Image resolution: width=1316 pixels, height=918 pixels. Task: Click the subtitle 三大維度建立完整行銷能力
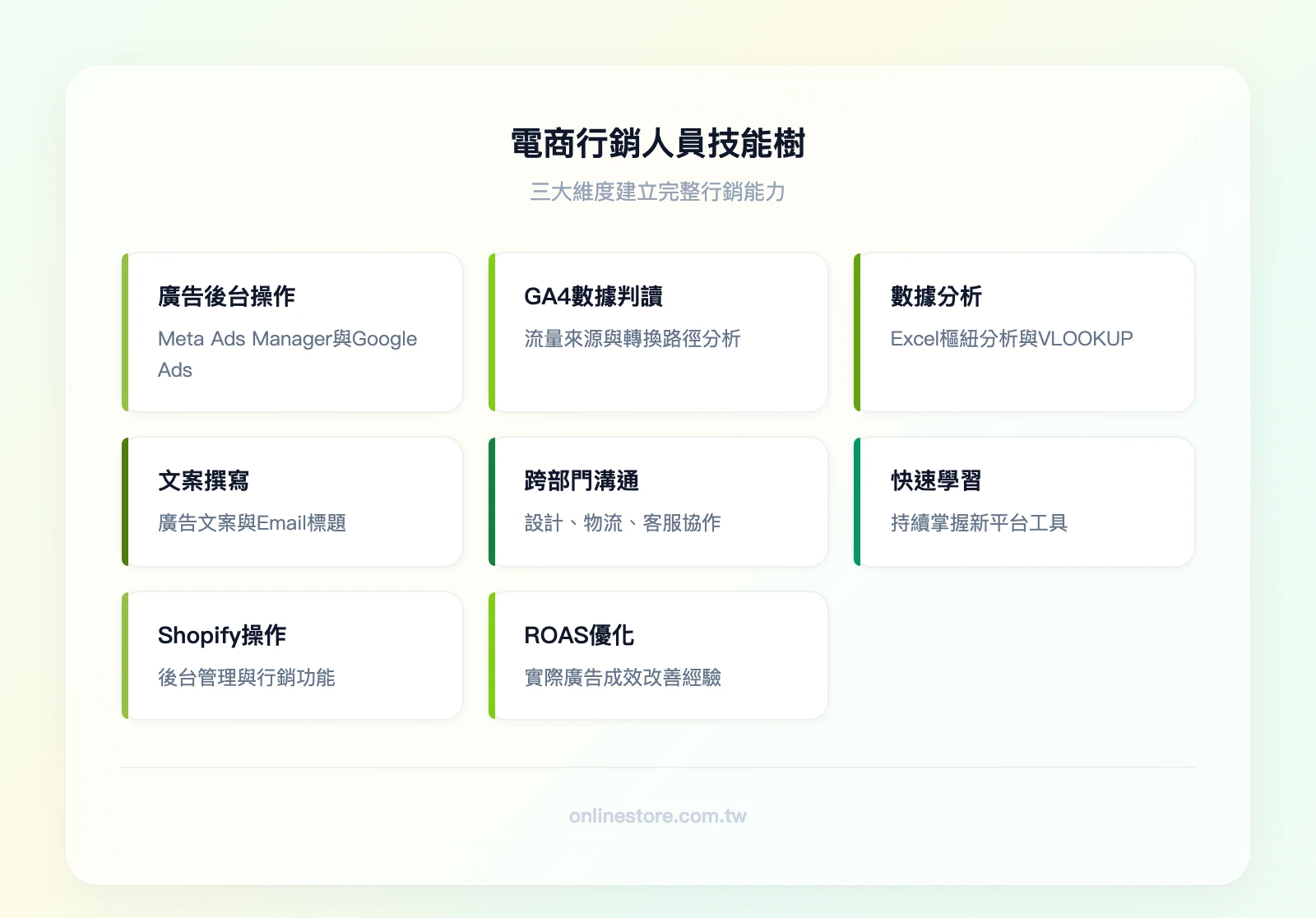pos(658,192)
